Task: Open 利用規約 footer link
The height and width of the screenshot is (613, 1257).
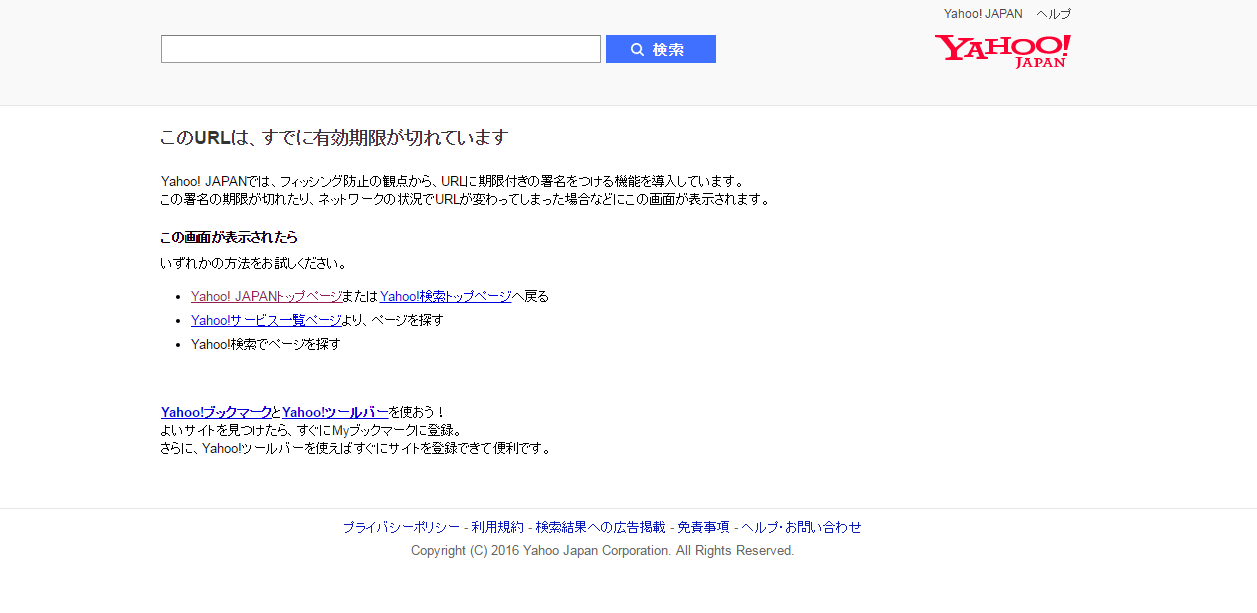Action: click(x=498, y=527)
